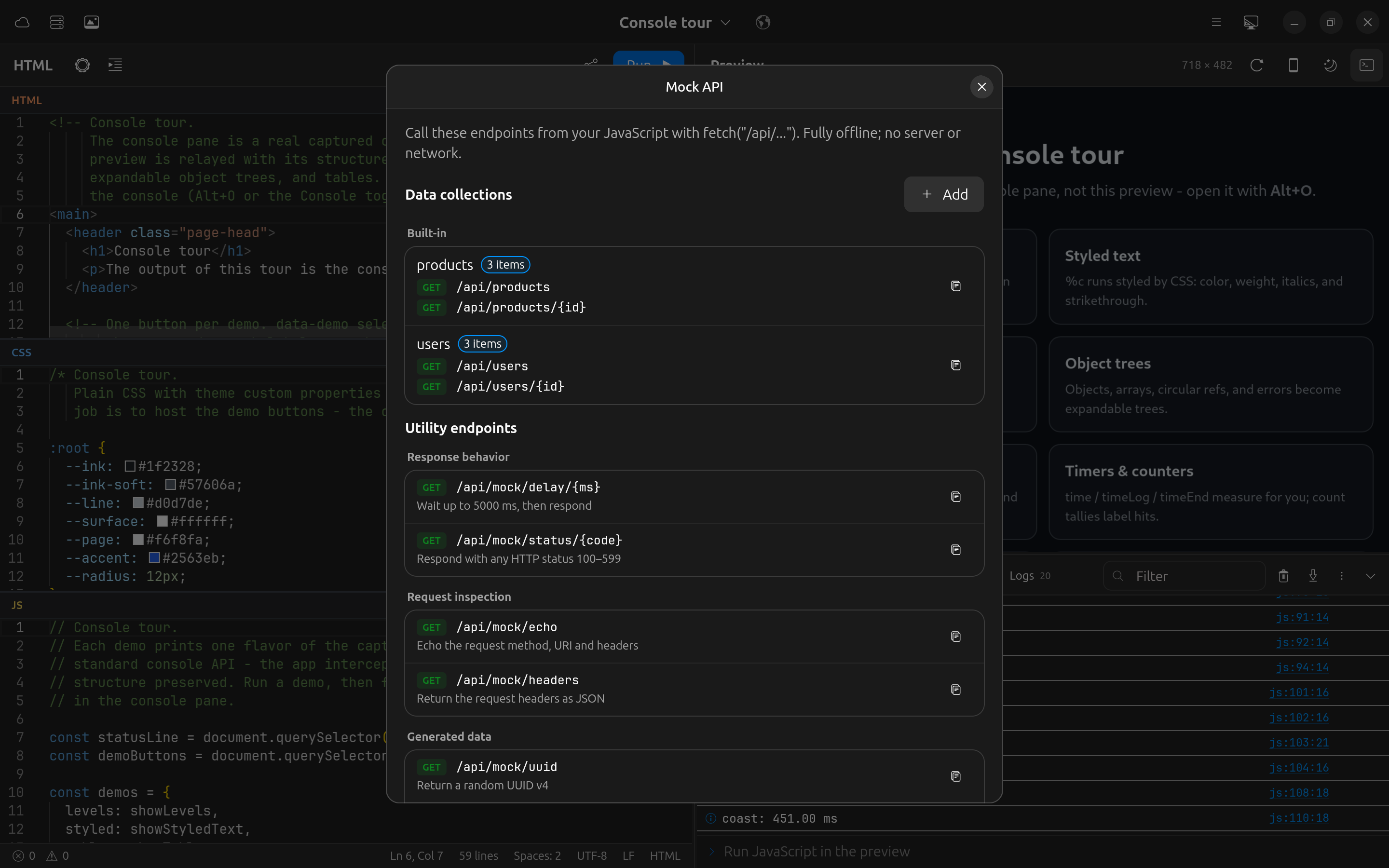The height and width of the screenshot is (868, 1389).
Task: Toggle mobile device preview
Action: (1293, 65)
